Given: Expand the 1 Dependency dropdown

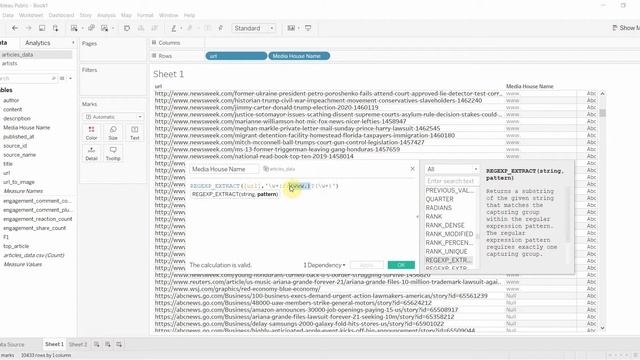Looking at the screenshot, I should click(x=324, y=265).
